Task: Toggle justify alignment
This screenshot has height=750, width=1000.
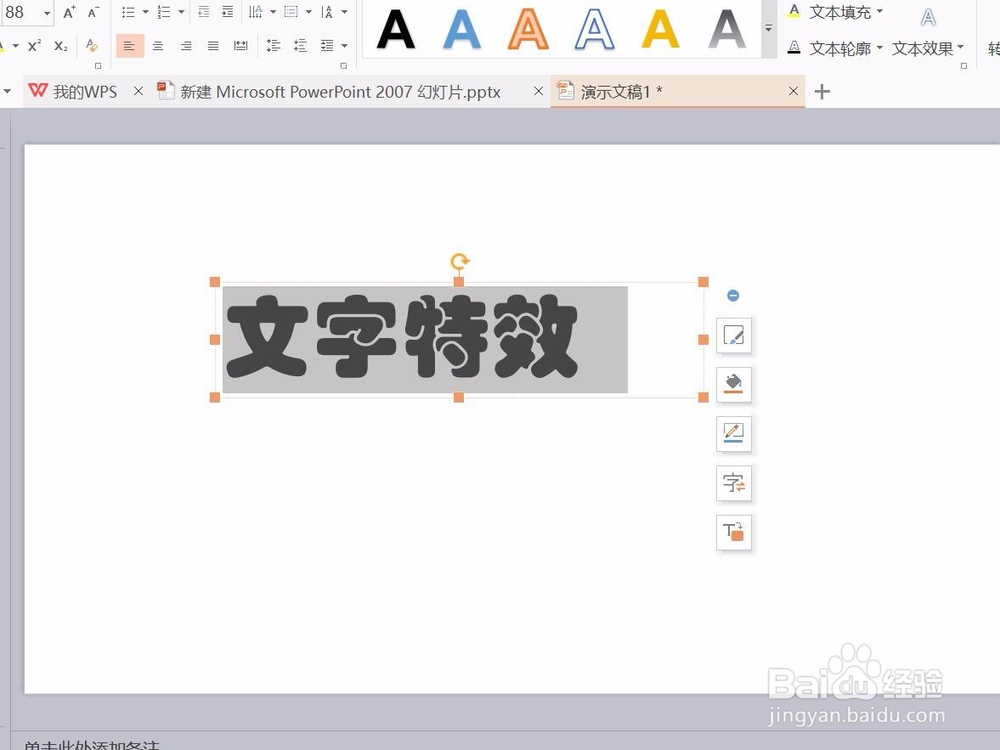Action: 211,44
